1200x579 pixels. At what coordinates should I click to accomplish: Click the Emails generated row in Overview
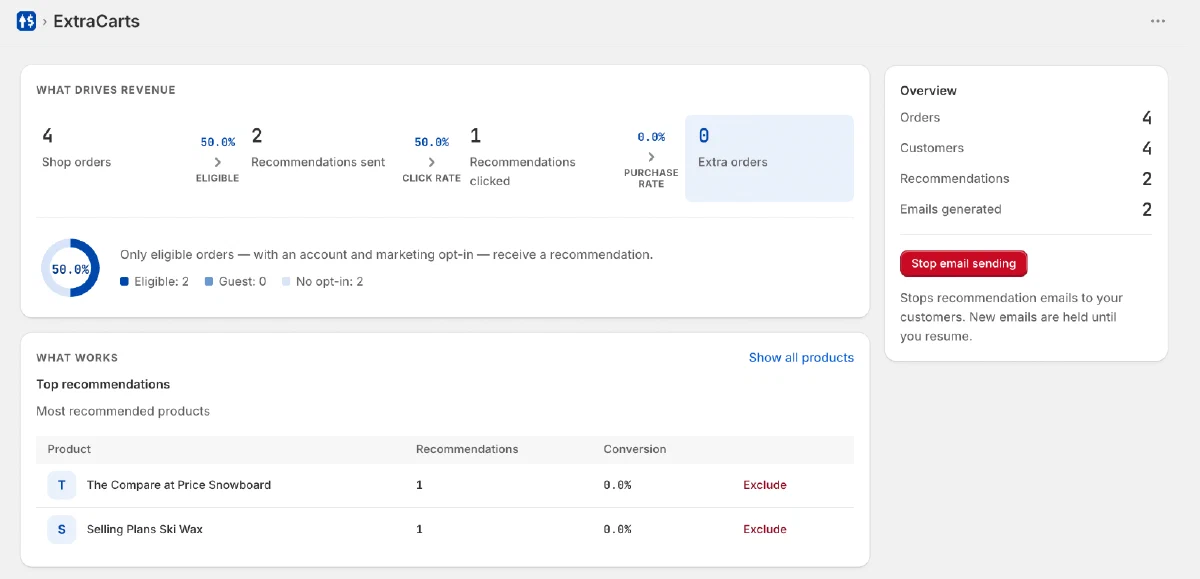pos(1026,209)
